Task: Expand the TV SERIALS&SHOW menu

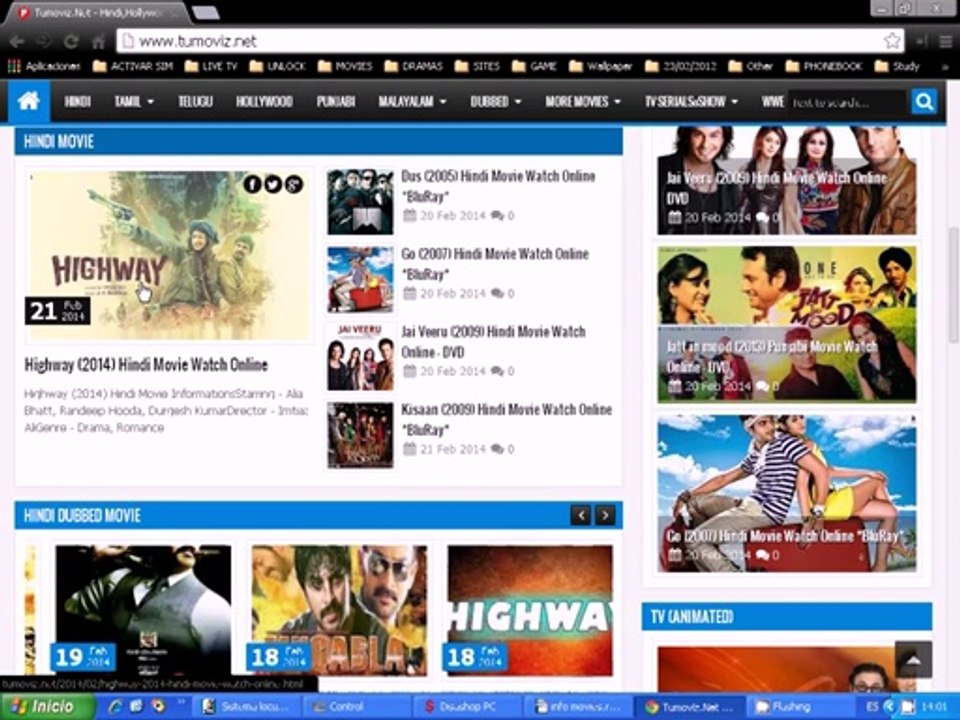Action: tap(691, 102)
